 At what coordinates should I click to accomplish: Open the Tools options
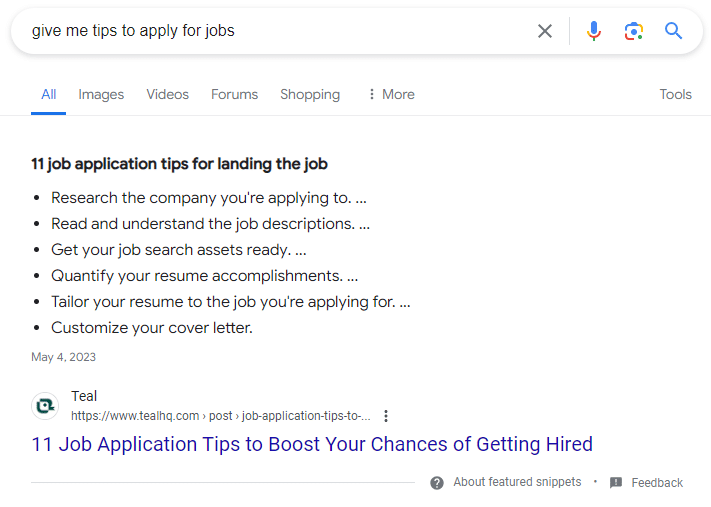coord(675,94)
